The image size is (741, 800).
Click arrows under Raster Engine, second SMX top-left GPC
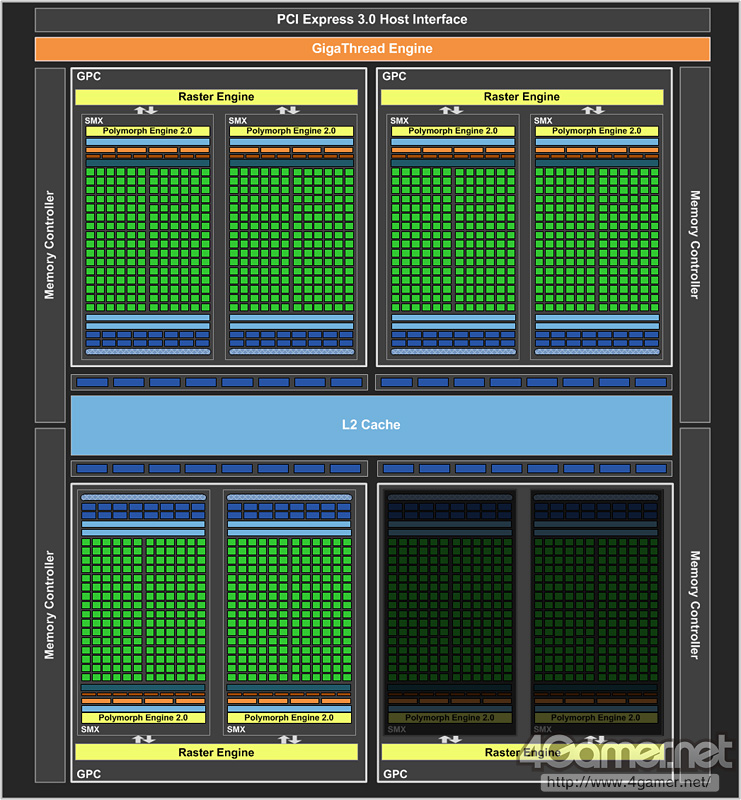click(x=288, y=110)
